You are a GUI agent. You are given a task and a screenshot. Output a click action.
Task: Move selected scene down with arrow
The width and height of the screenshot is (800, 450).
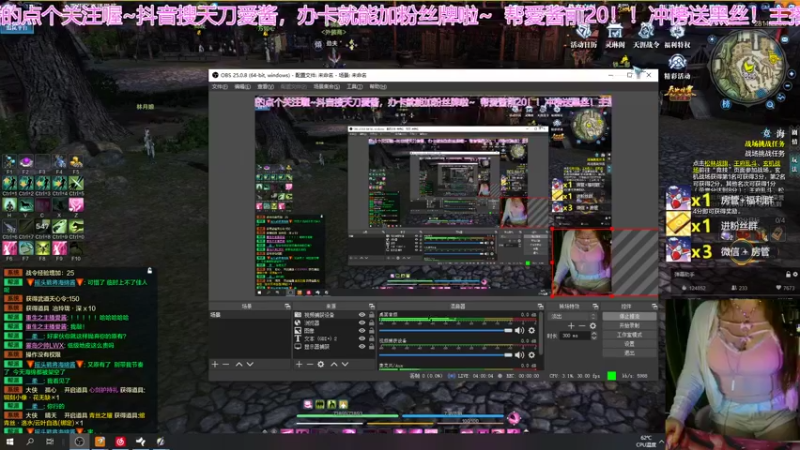tap(250, 364)
